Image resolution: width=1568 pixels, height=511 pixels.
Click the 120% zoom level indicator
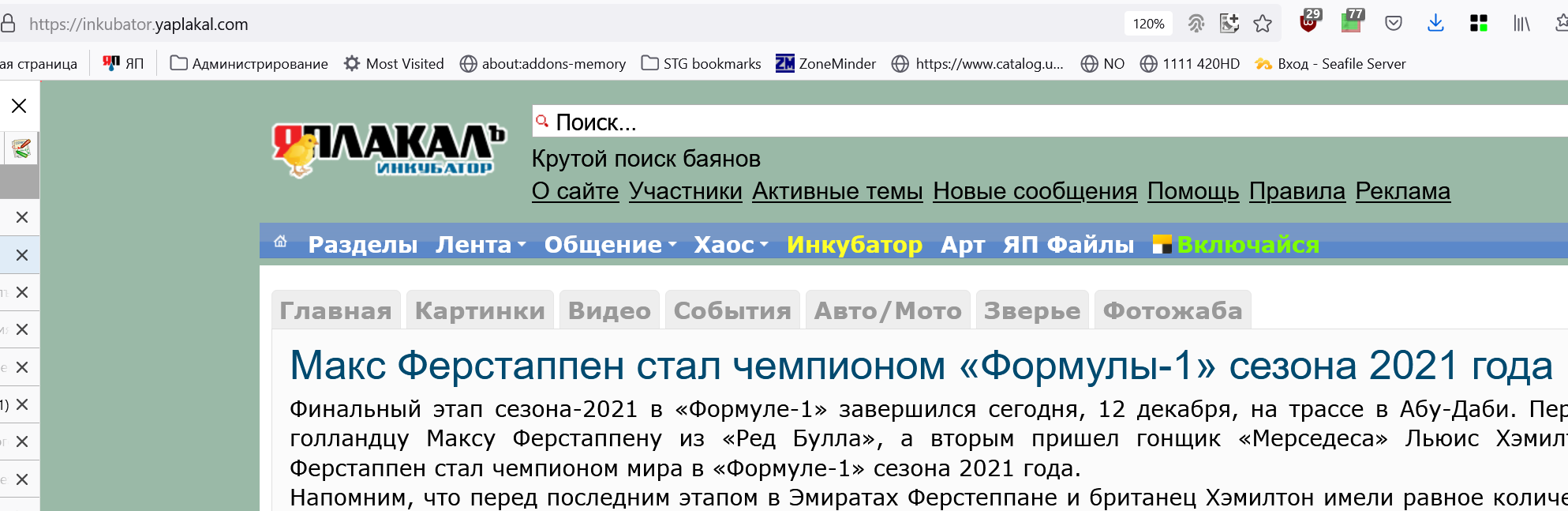[1148, 24]
